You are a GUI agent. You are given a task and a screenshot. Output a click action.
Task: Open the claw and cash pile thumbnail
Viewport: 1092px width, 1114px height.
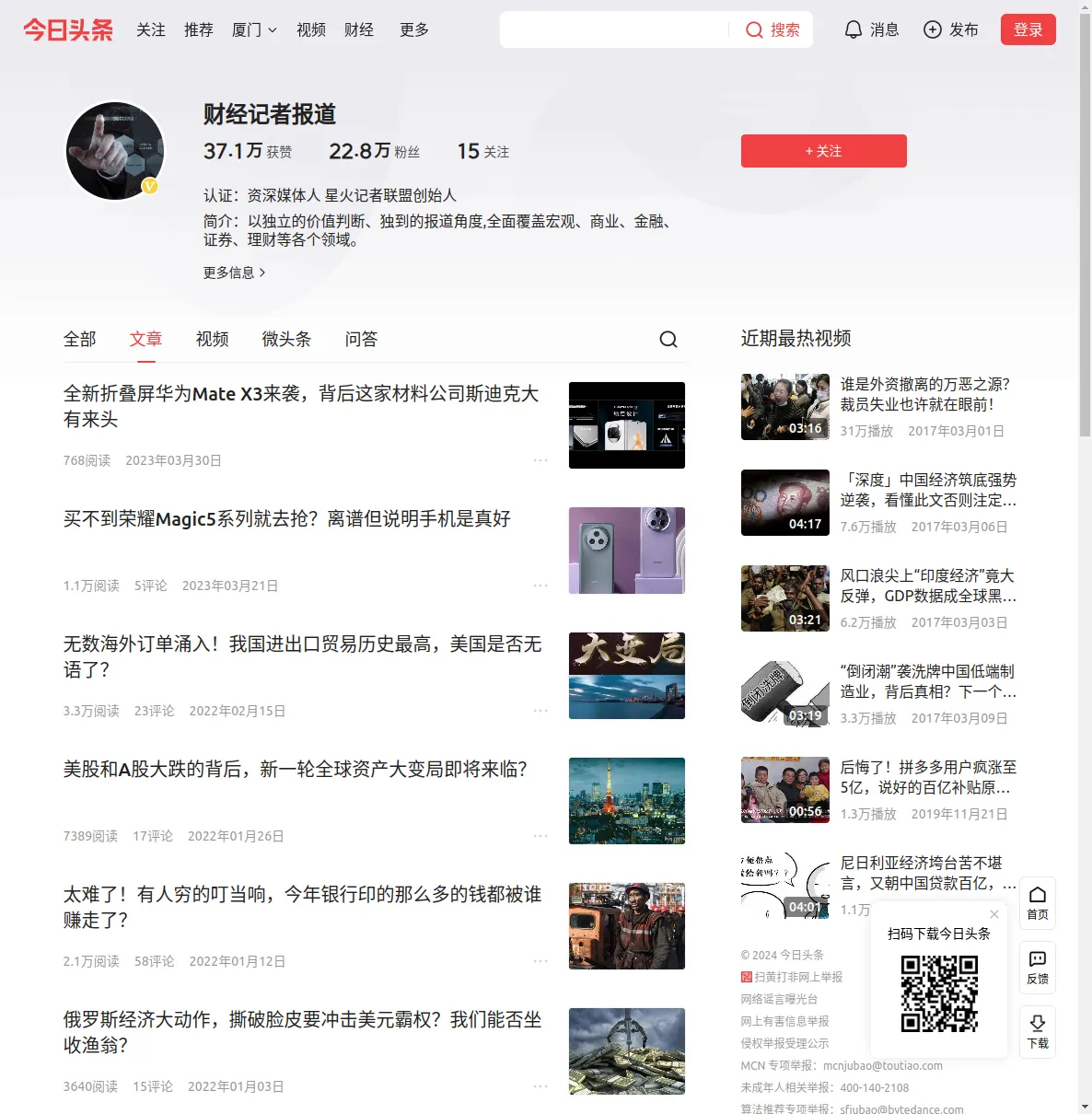(627, 1051)
